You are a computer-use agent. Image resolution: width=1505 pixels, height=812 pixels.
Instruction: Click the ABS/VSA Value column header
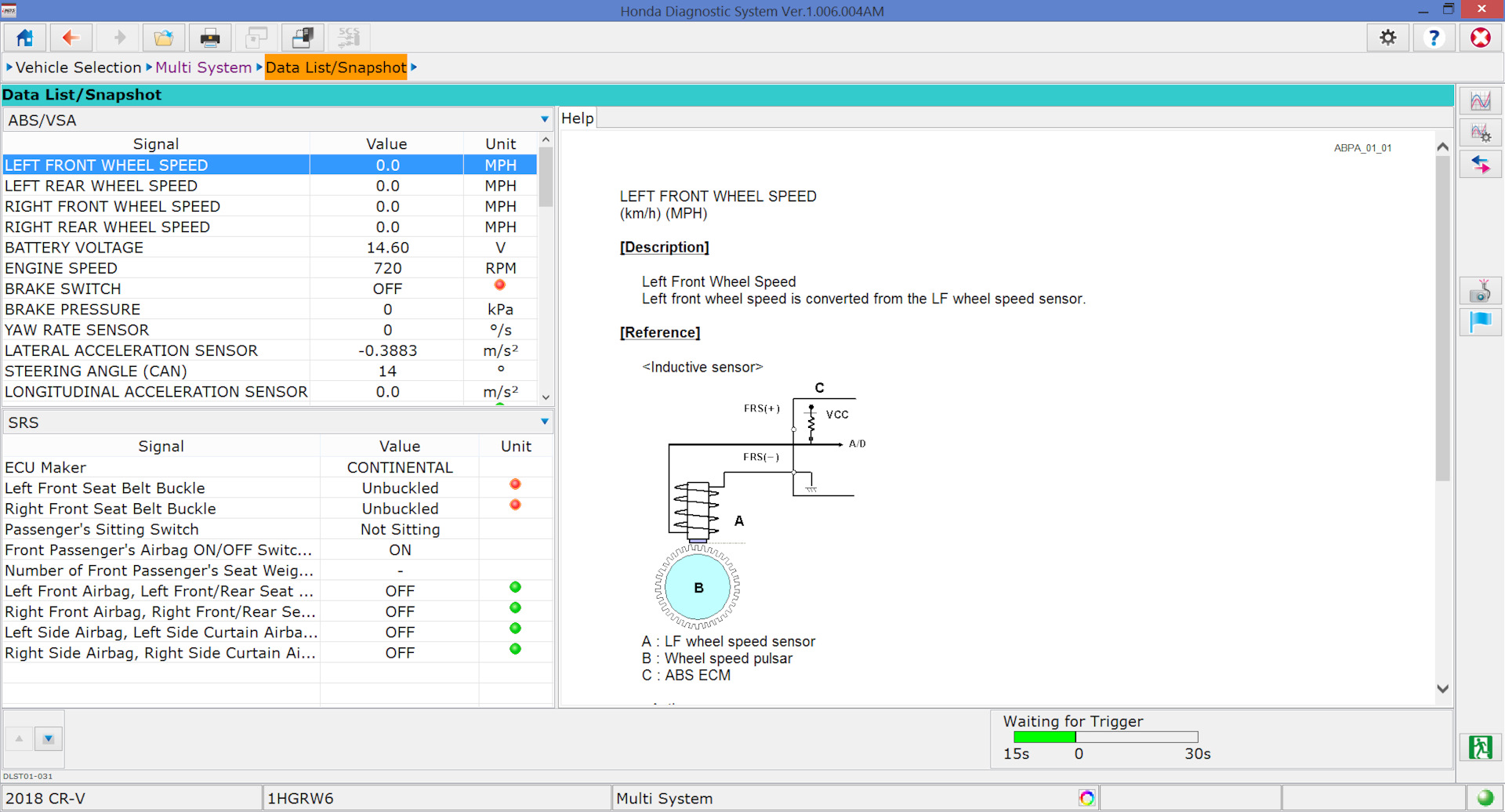pyautogui.click(x=386, y=143)
